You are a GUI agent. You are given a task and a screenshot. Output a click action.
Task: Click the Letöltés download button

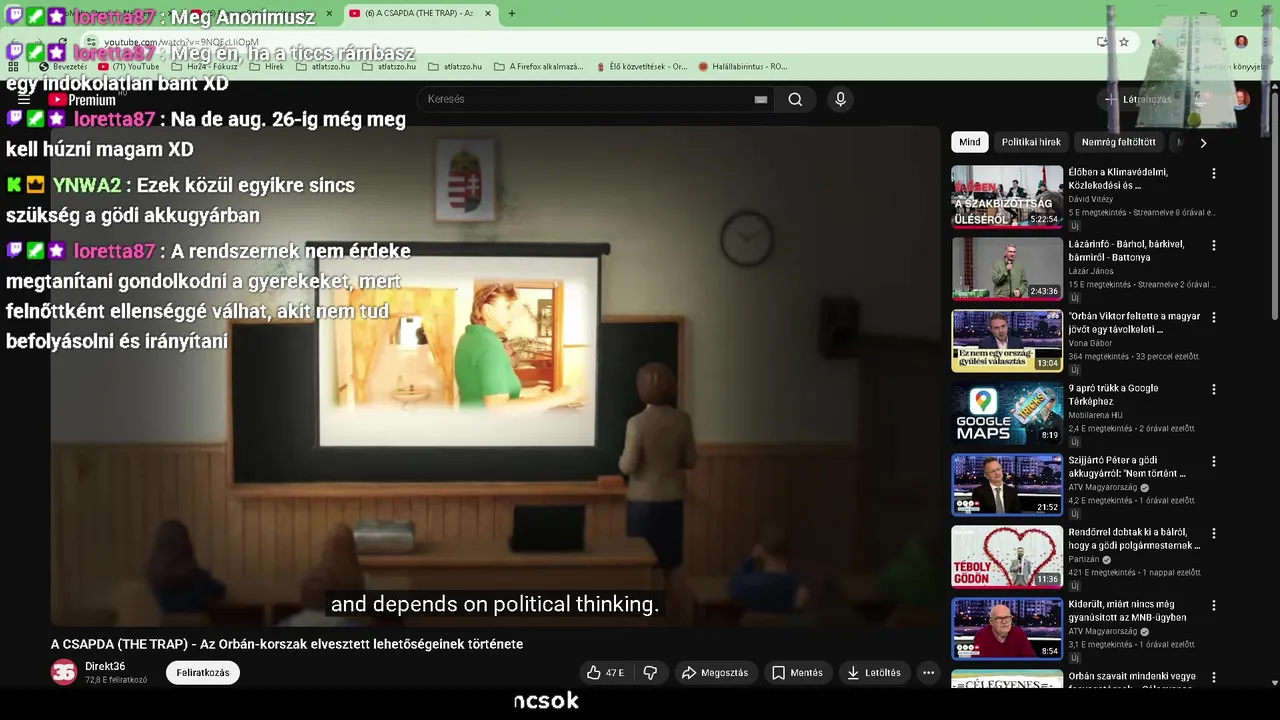click(874, 673)
